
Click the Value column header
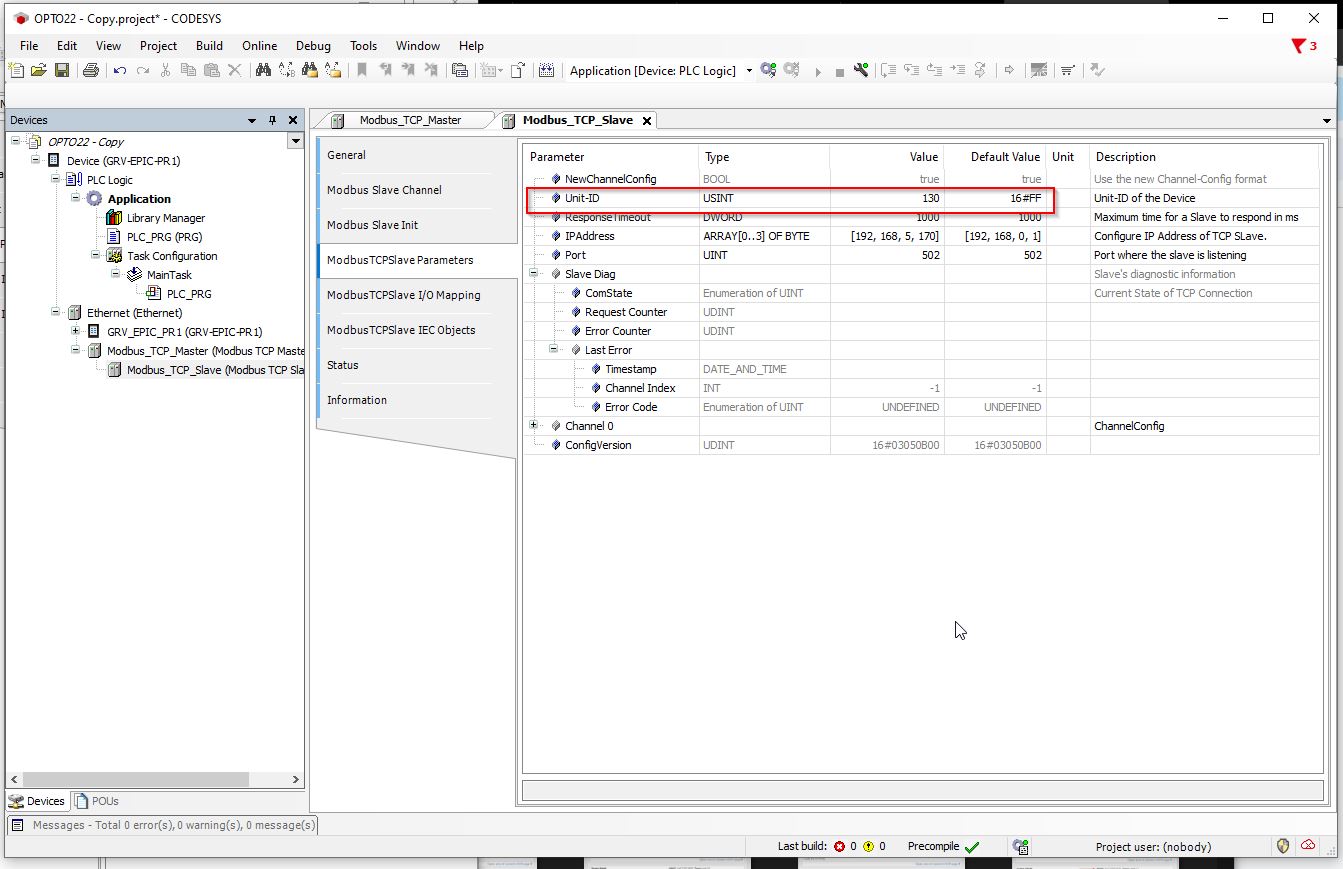[x=886, y=157]
